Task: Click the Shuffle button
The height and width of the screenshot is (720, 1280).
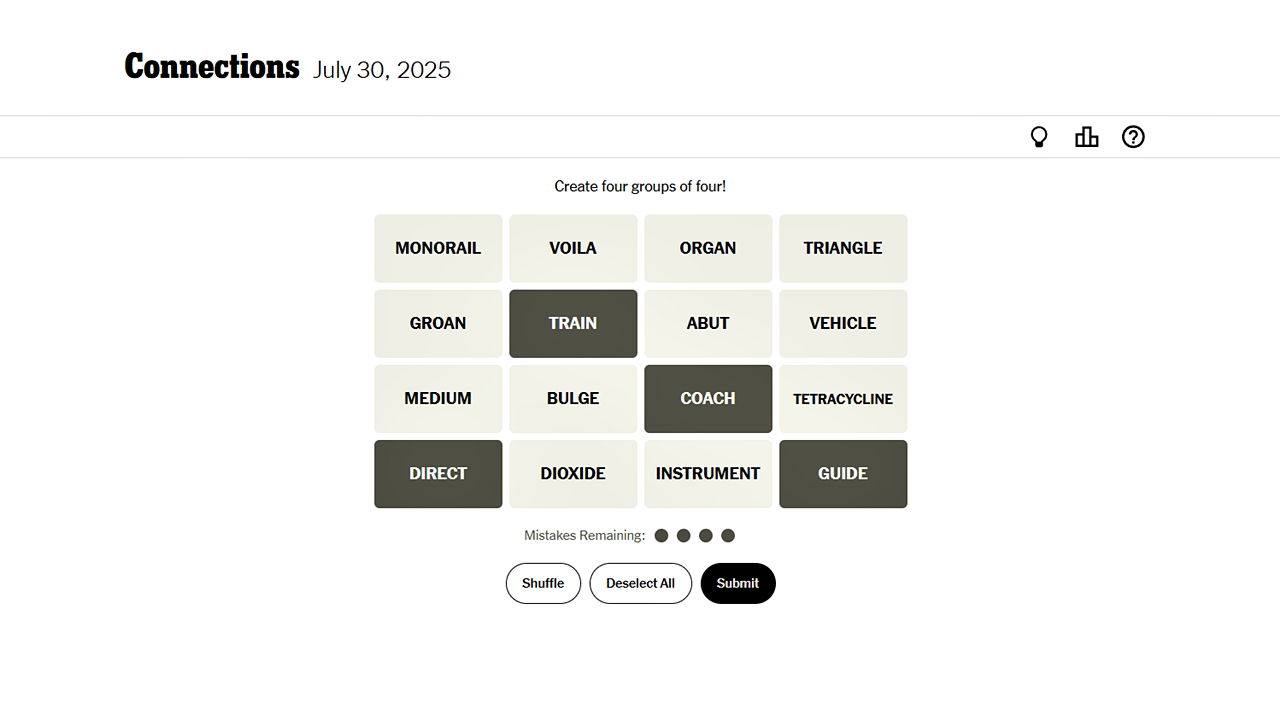Action: 543,583
